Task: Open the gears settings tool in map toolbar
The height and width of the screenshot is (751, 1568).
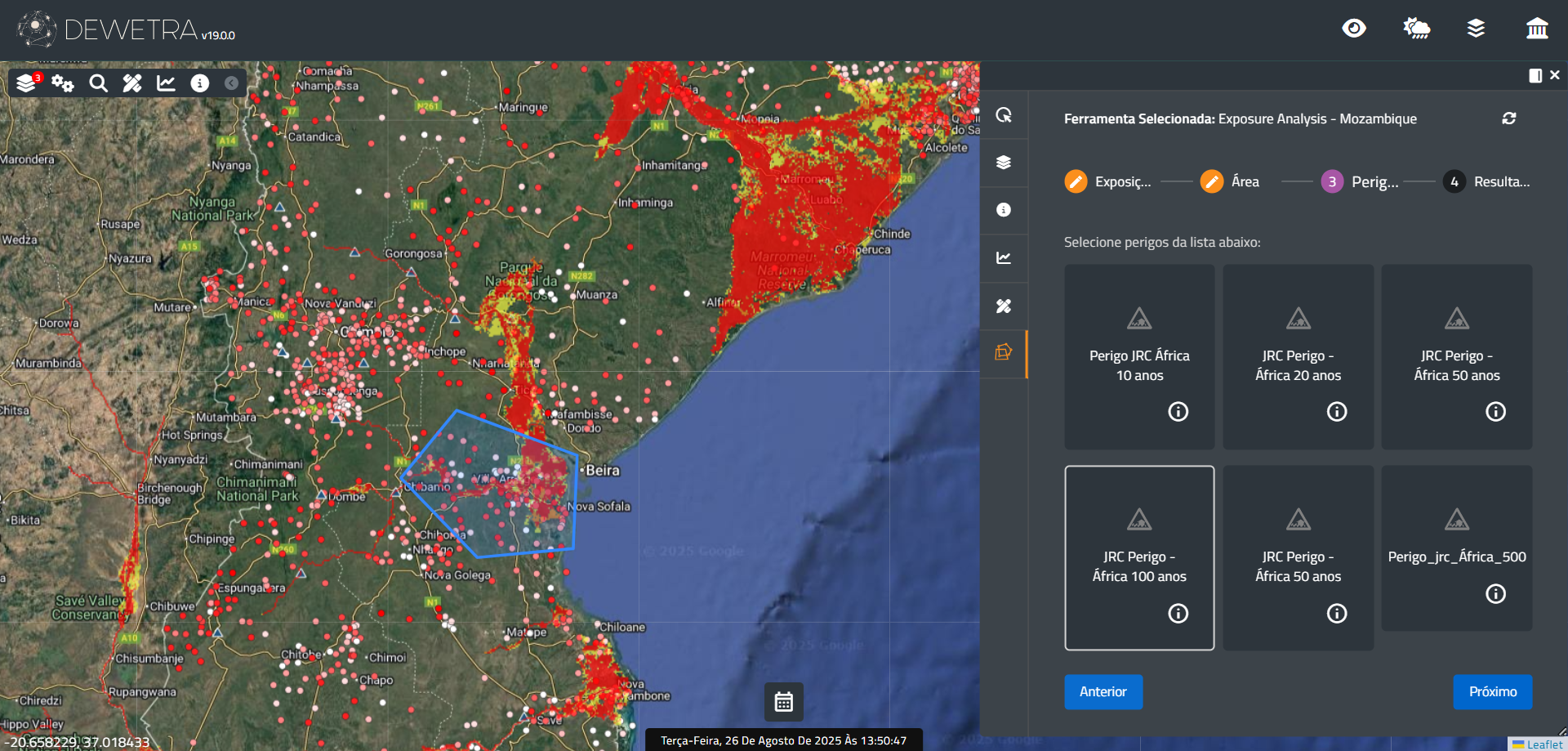Action: [63, 83]
